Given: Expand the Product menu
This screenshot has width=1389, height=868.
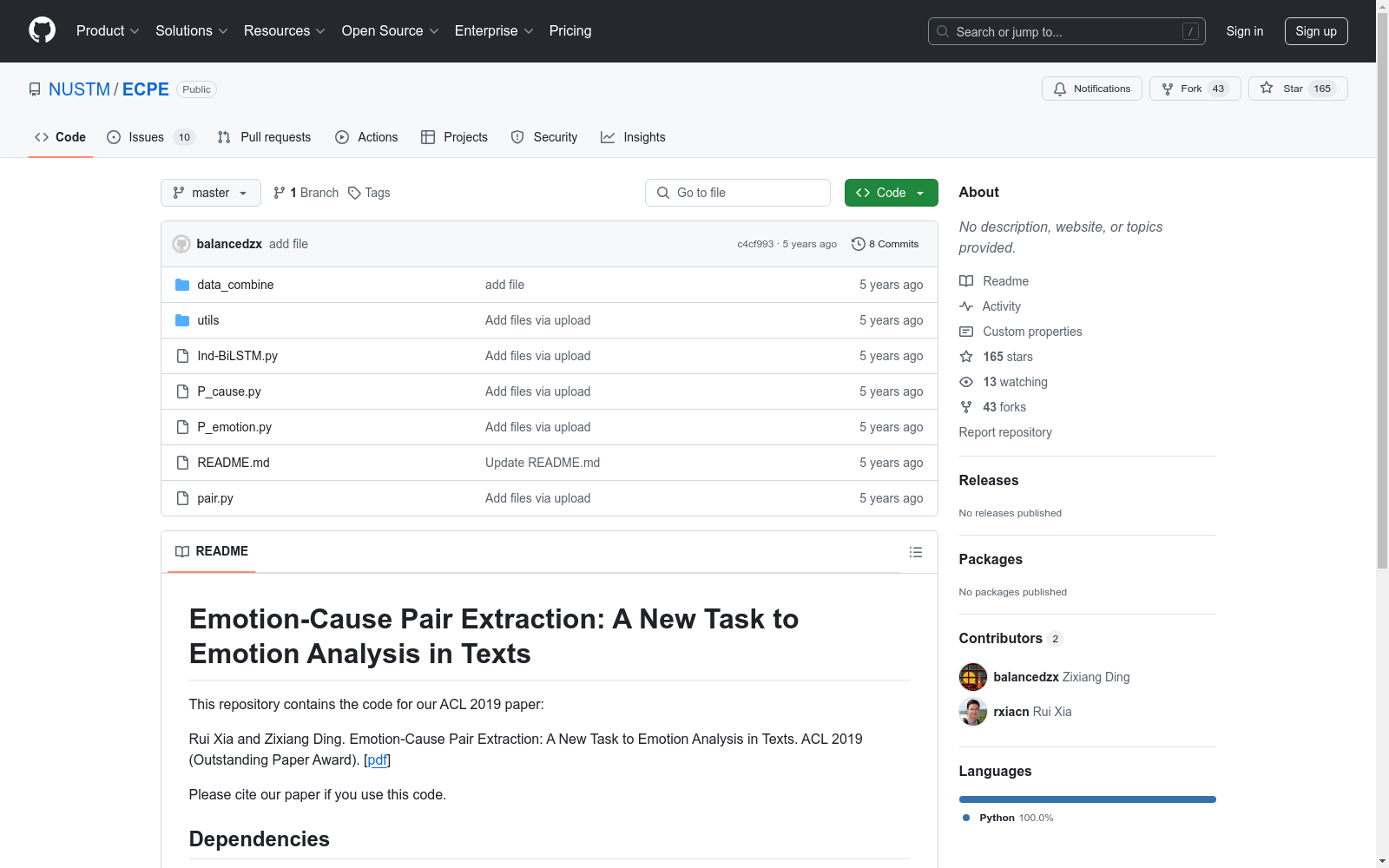Looking at the screenshot, I should click(108, 30).
